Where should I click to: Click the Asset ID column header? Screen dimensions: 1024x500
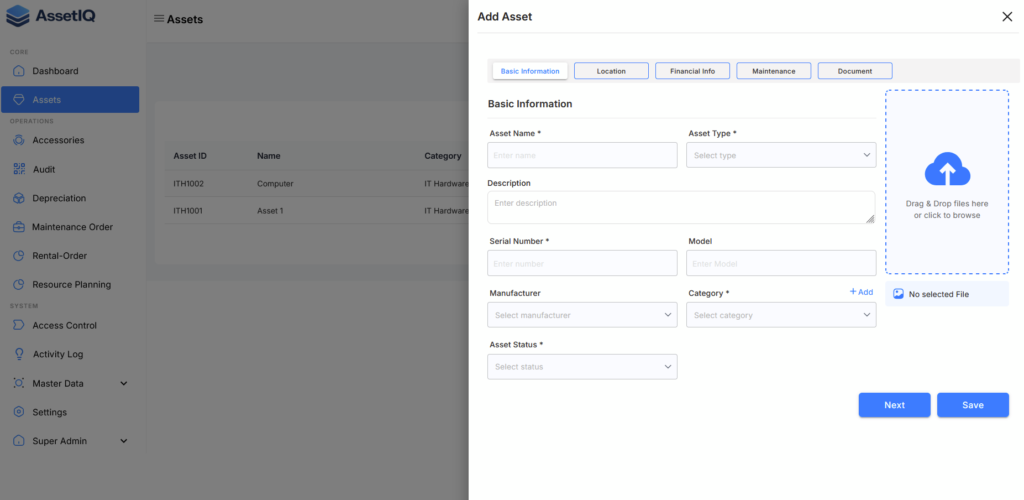click(x=190, y=156)
